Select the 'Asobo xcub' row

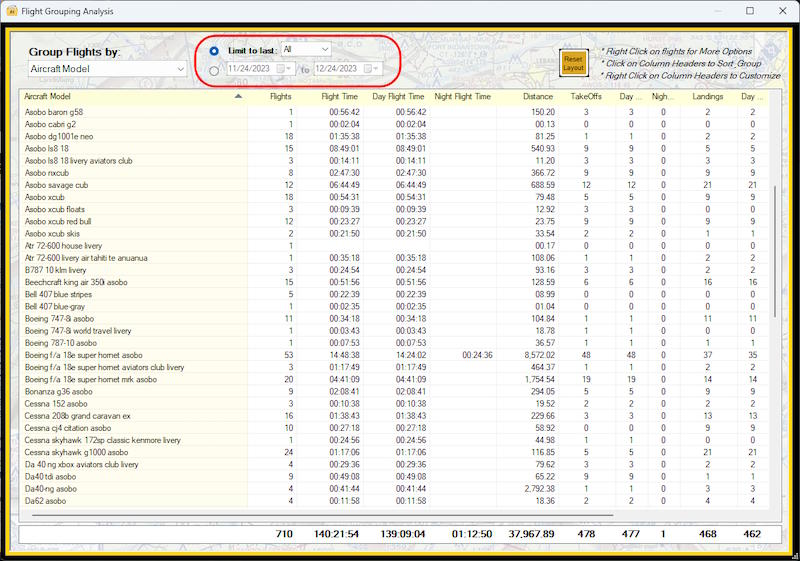[x=393, y=197]
